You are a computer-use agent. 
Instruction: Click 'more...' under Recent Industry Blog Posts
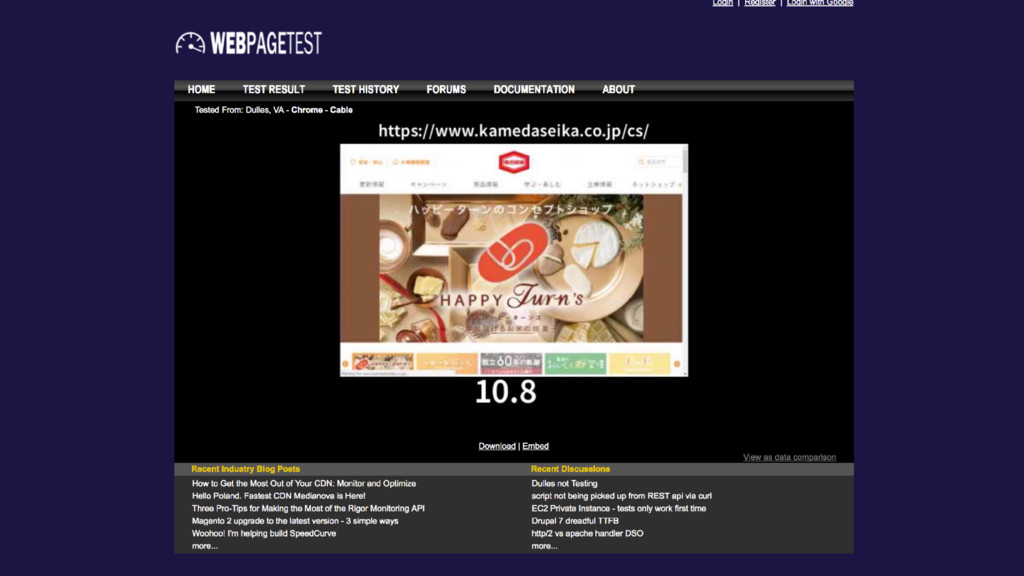(204, 546)
